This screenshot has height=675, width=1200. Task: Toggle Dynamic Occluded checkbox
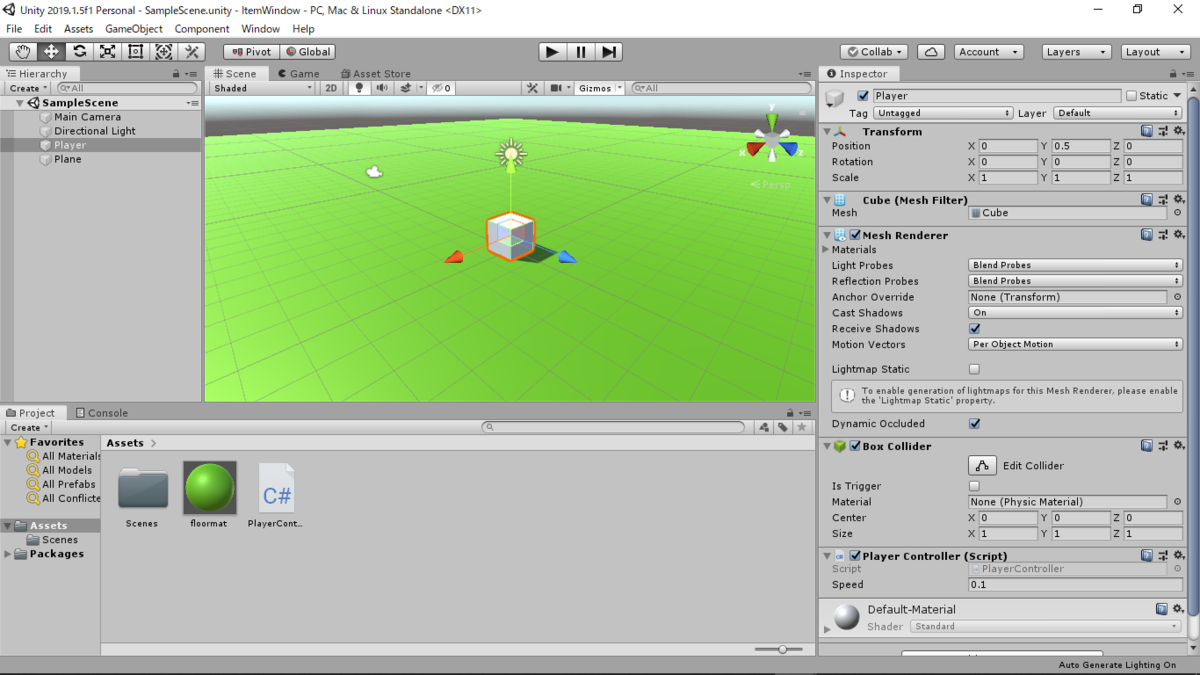[x=975, y=424]
